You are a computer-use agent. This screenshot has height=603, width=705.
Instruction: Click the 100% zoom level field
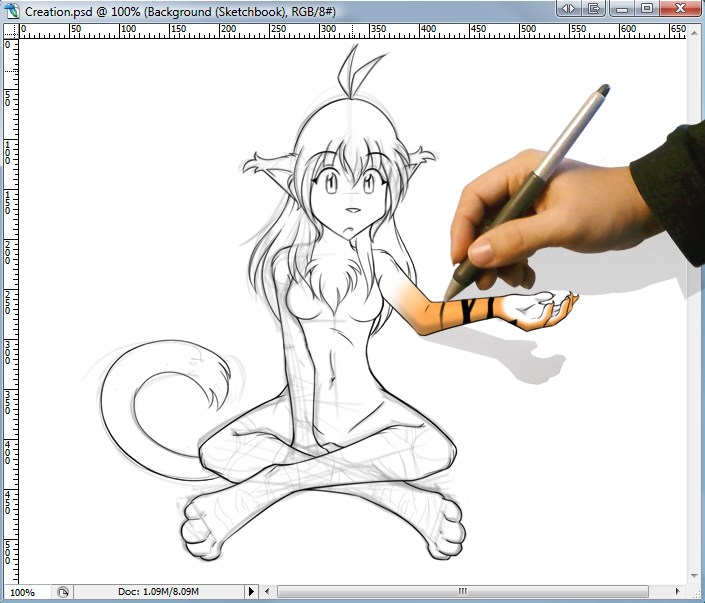pyautogui.click(x=27, y=592)
